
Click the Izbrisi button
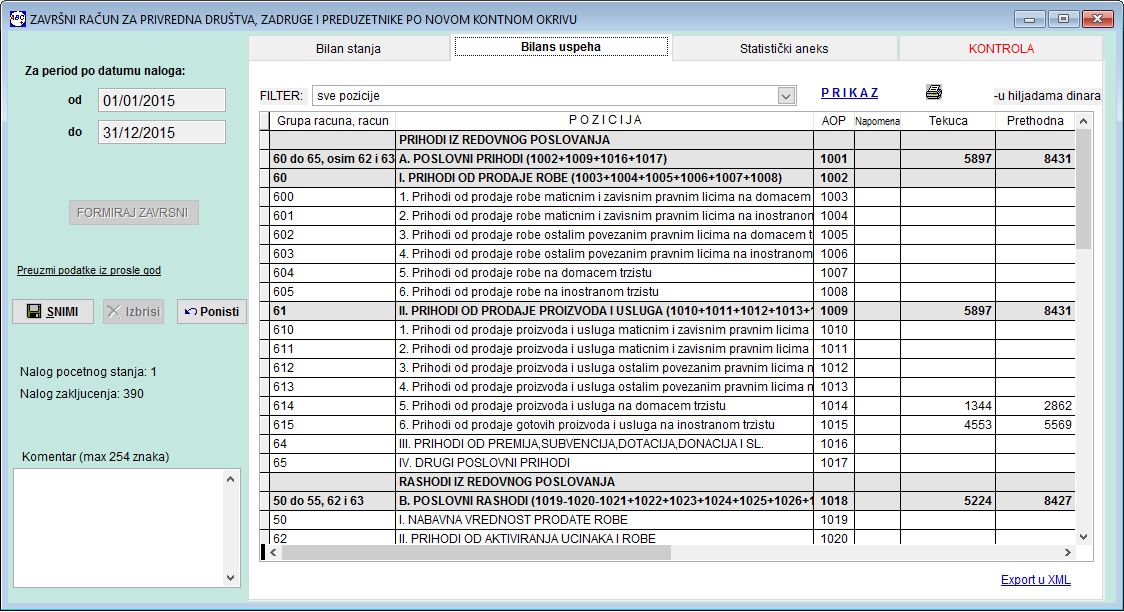coord(133,312)
